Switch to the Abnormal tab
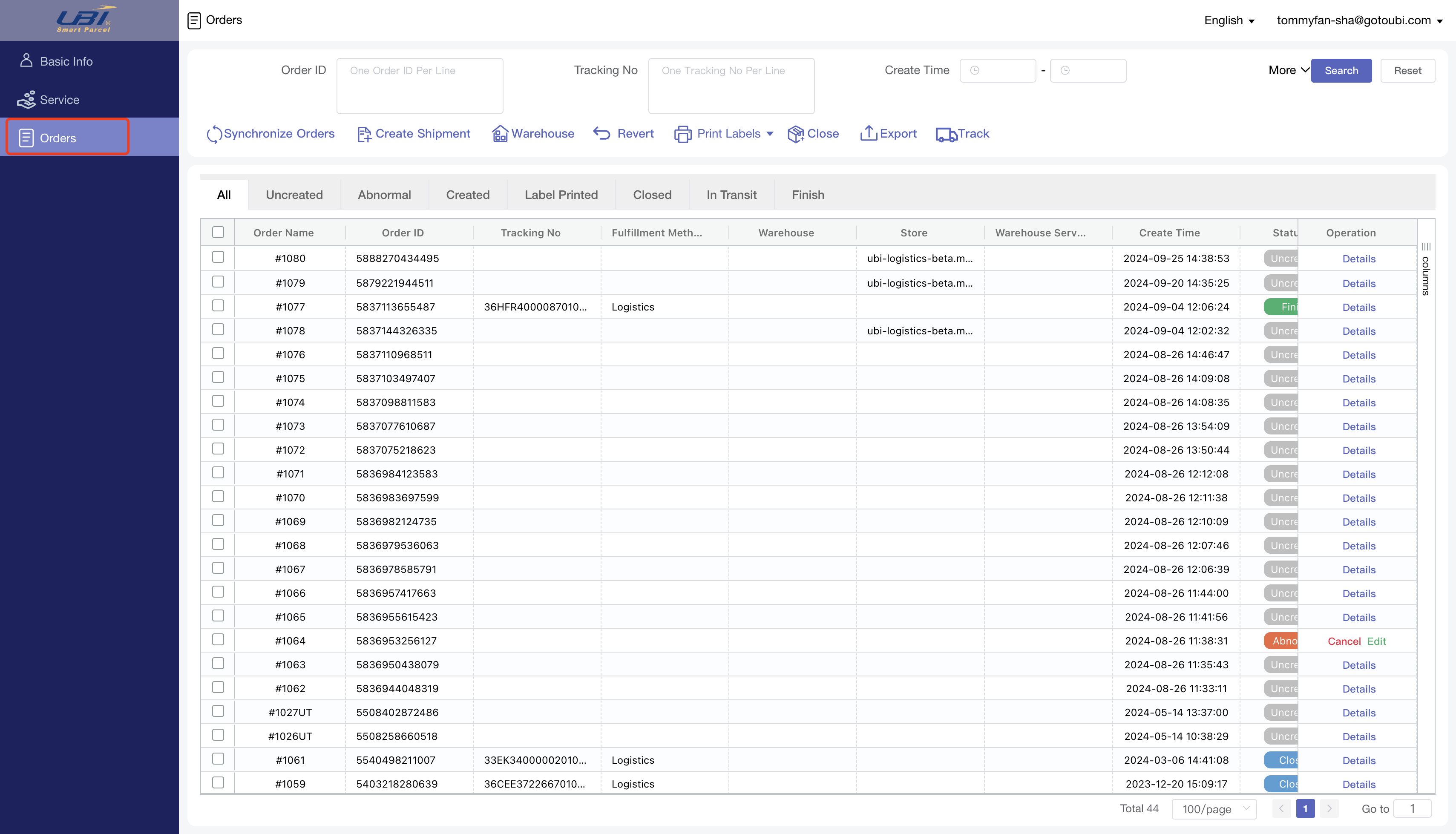Screen dimensions: 1456x834 384,195
